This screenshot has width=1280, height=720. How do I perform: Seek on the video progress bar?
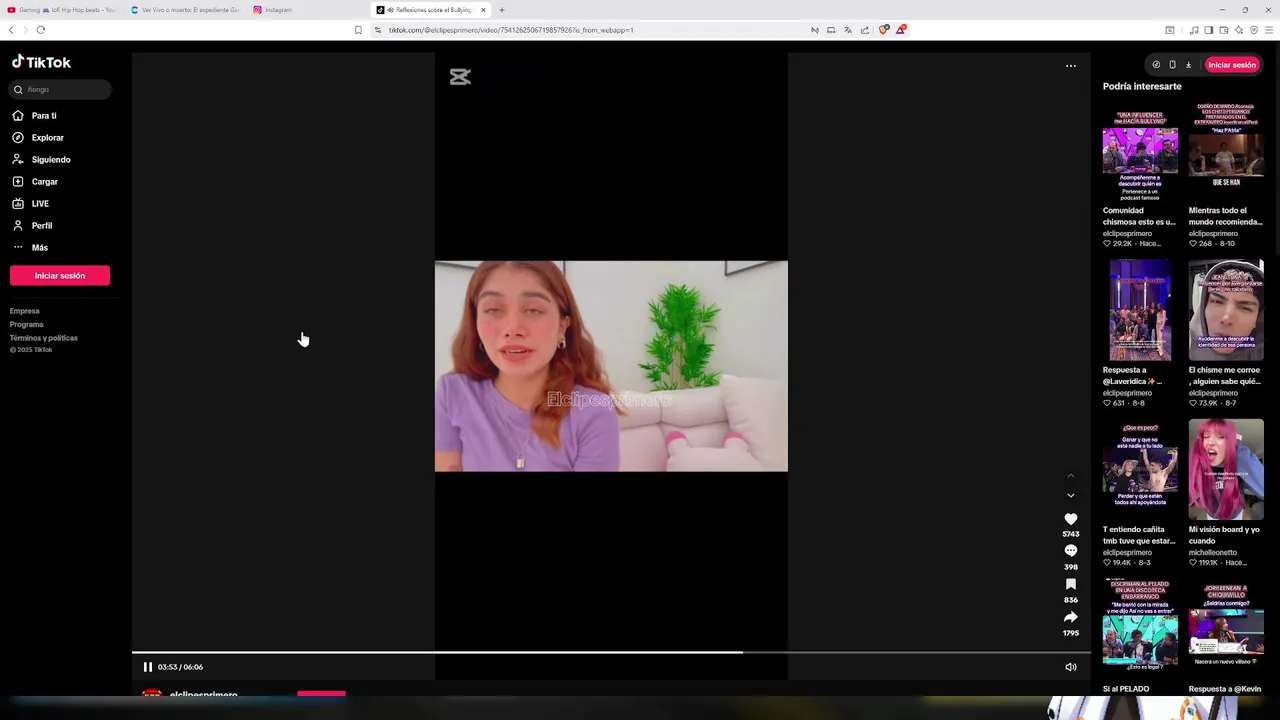[611, 653]
